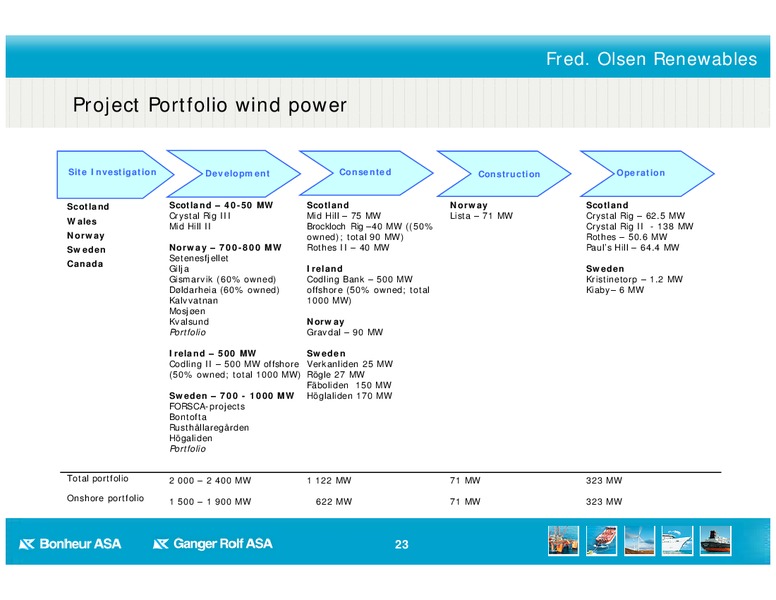Viewport: 776px width, 600px height.
Task: Click Kristinetorp – 1.2 MW
Action: (634, 280)
